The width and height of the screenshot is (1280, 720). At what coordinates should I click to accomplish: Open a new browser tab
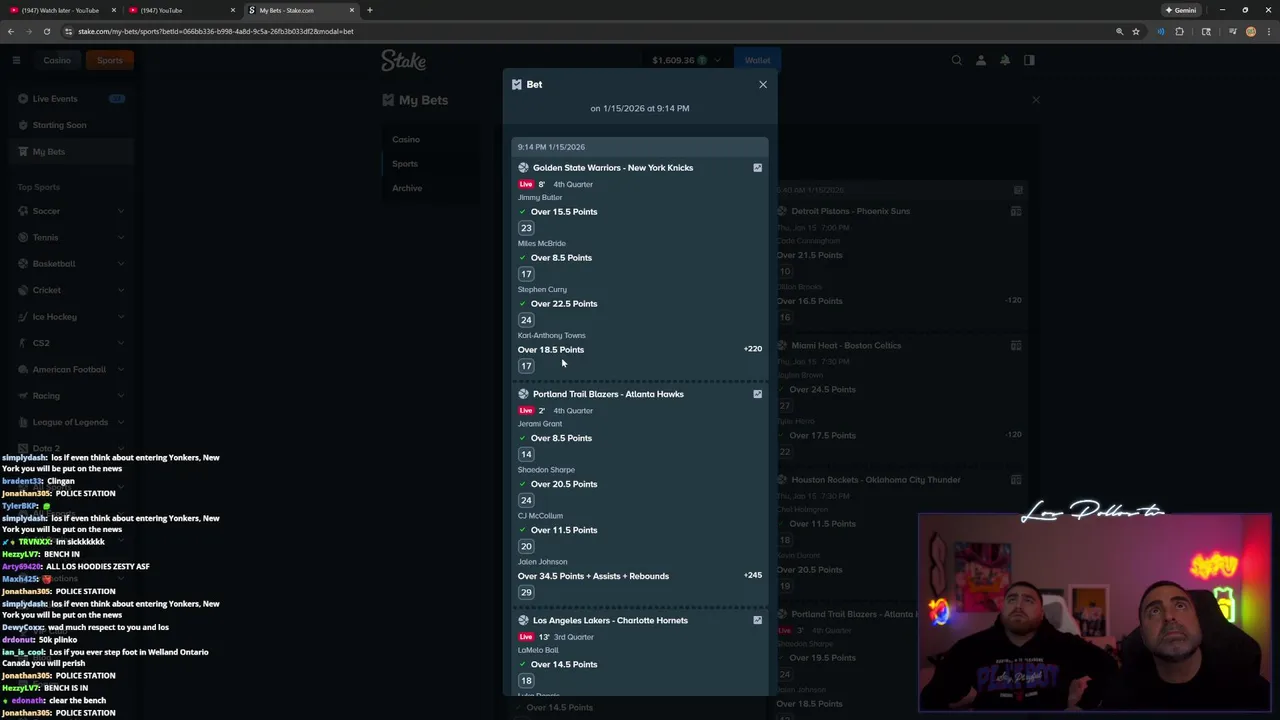[370, 10]
